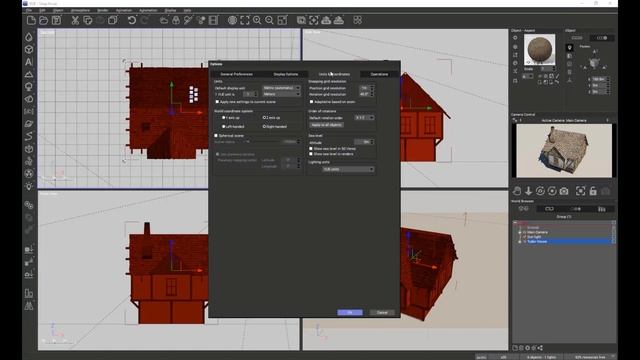Expand the Main Camera tree node
Viewport: 640px width, 360px height.
click(x=520, y=232)
